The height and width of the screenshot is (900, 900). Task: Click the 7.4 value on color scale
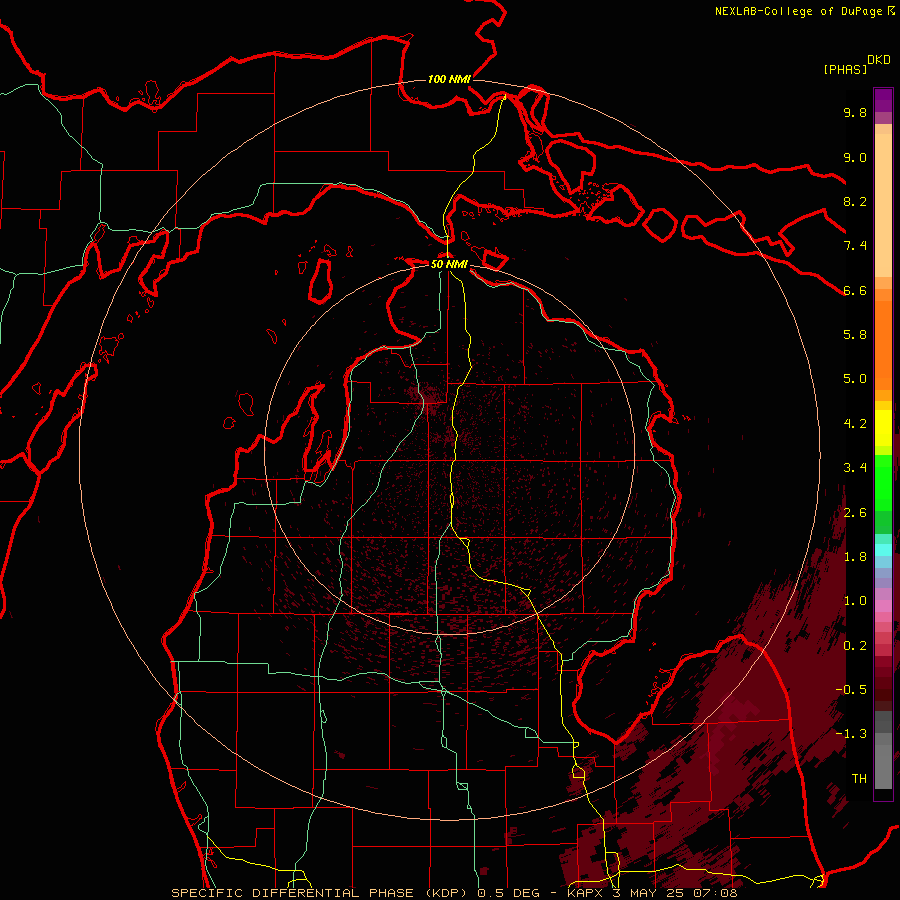[x=855, y=246]
